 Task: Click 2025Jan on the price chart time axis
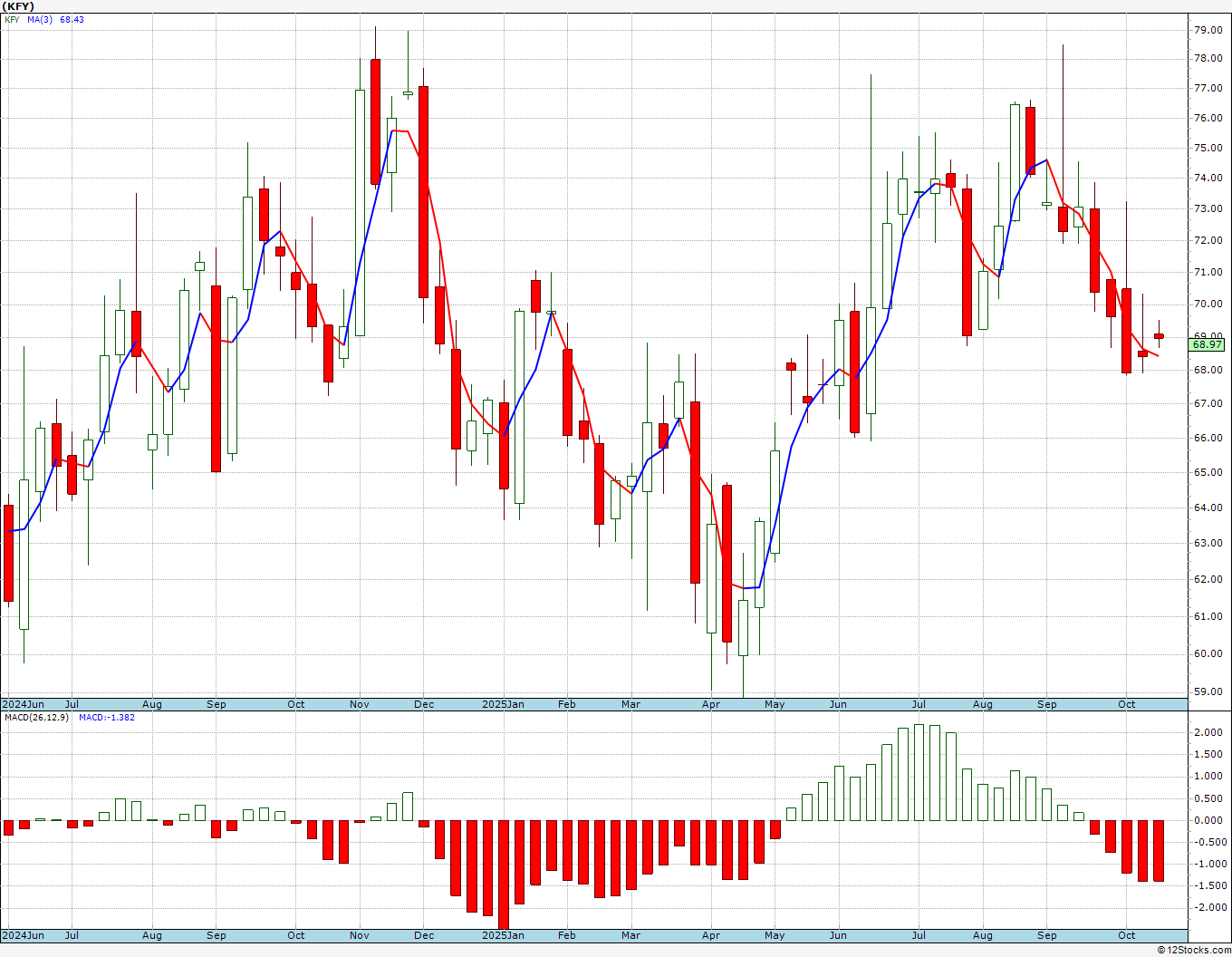pyautogui.click(x=503, y=704)
